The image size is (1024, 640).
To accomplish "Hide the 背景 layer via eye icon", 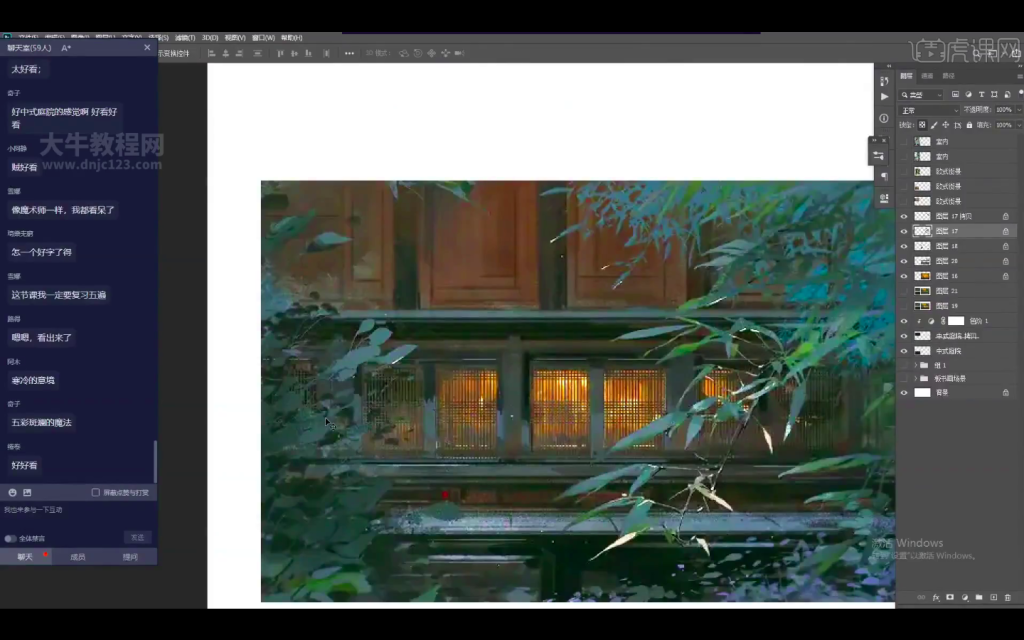I will (x=904, y=393).
